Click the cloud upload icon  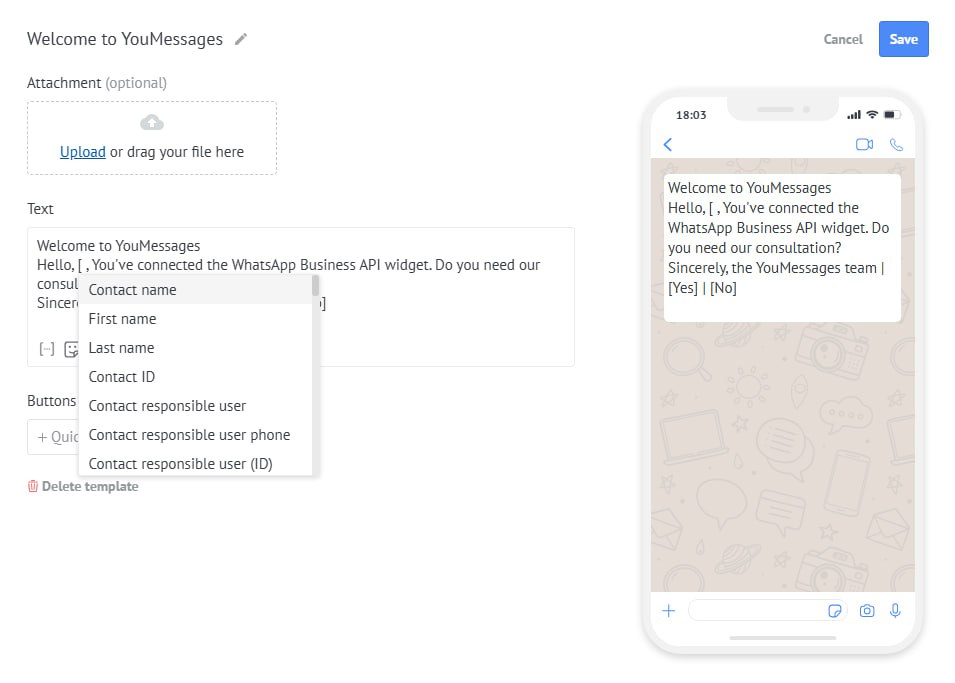(x=152, y=123)
